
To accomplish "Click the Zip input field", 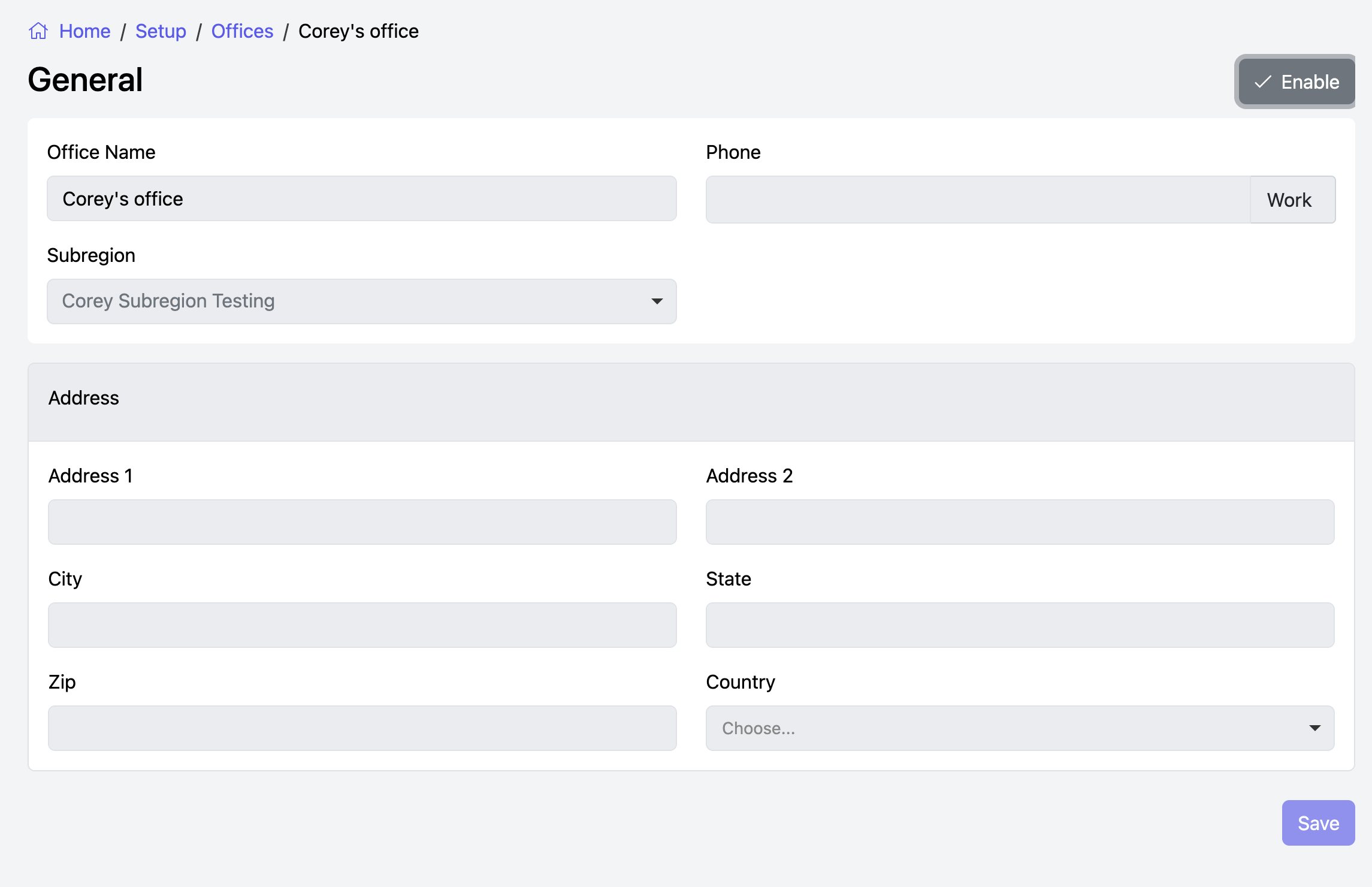I will point(362,728).
